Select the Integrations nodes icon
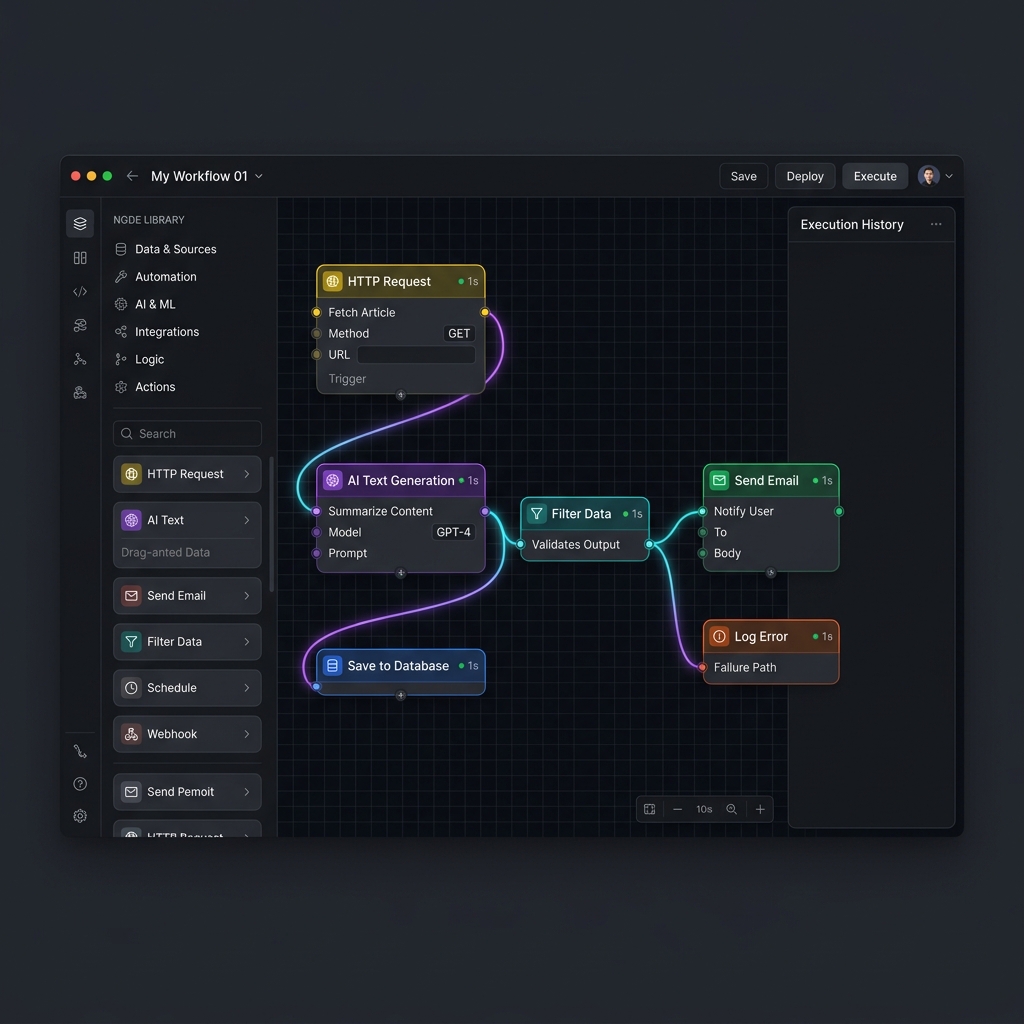The image size is (1024, 1024). [120, 331]
